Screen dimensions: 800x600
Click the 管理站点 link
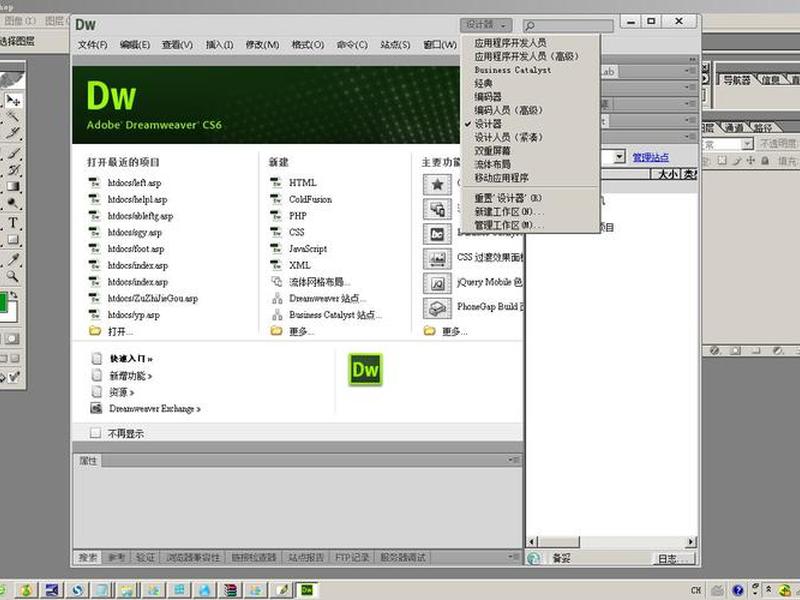tap(651, 157)
